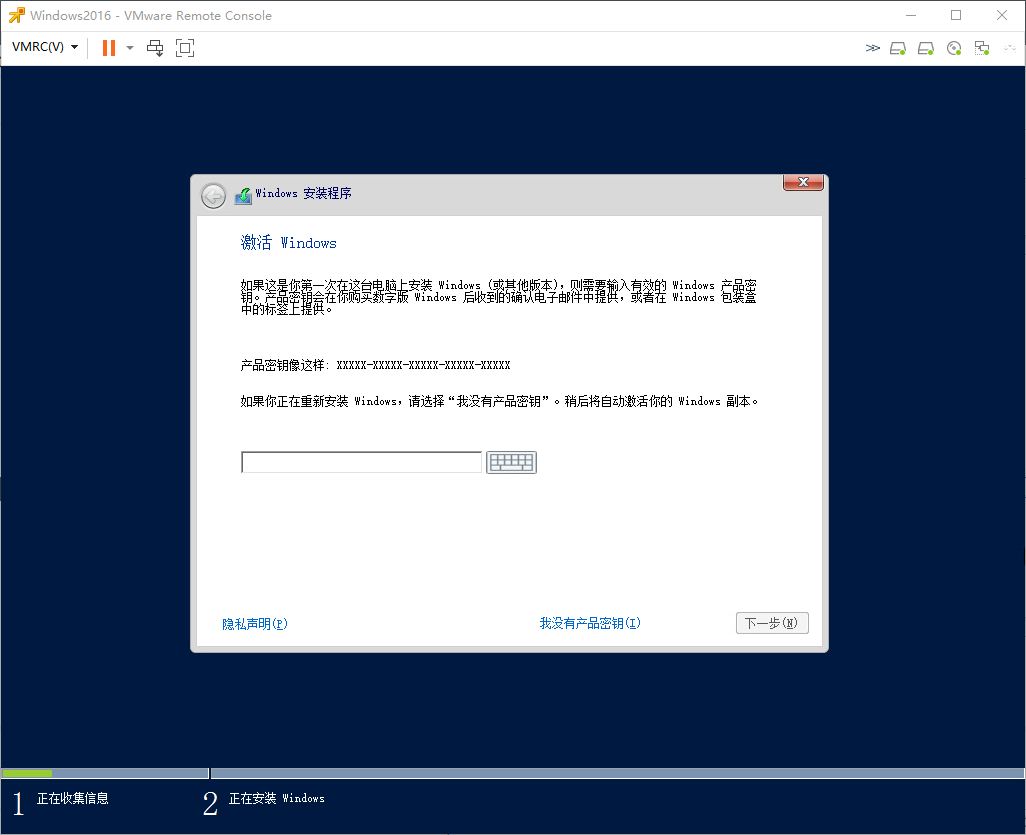Open the CD/DVD drive device icon
This screenshot has width=1026, height=835.
(954, 48)
